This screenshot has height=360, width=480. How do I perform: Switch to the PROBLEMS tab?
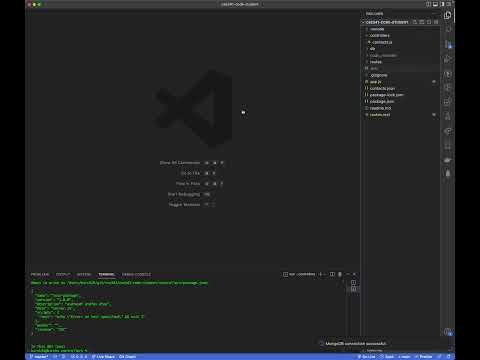tap(40, 274)
